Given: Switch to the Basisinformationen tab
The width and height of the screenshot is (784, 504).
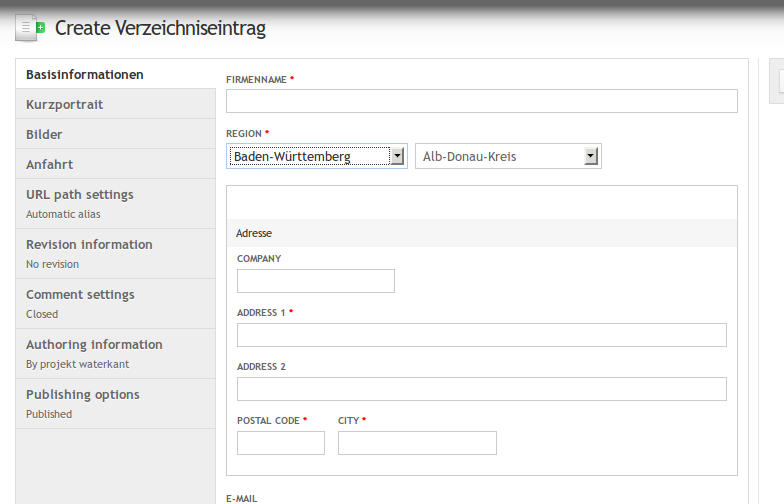Looking at the screenshot, I should 85,75.
